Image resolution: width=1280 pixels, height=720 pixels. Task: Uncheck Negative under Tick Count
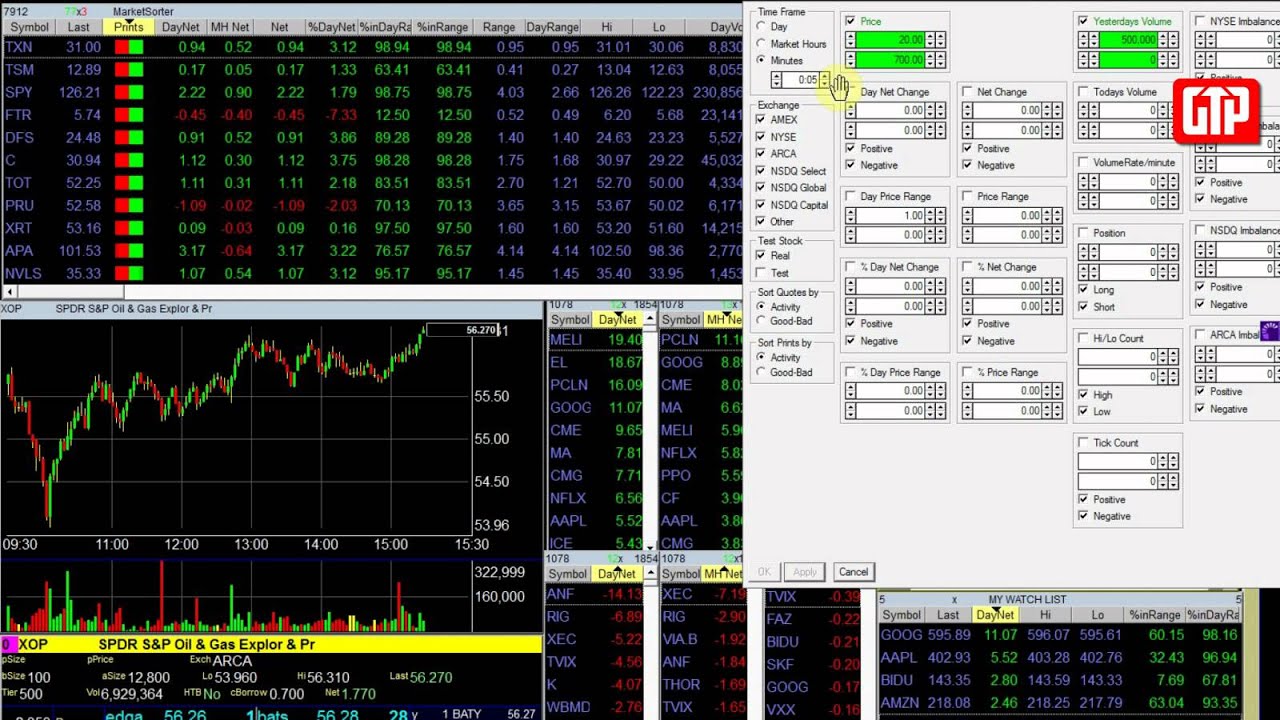[x=1083, y=516]
